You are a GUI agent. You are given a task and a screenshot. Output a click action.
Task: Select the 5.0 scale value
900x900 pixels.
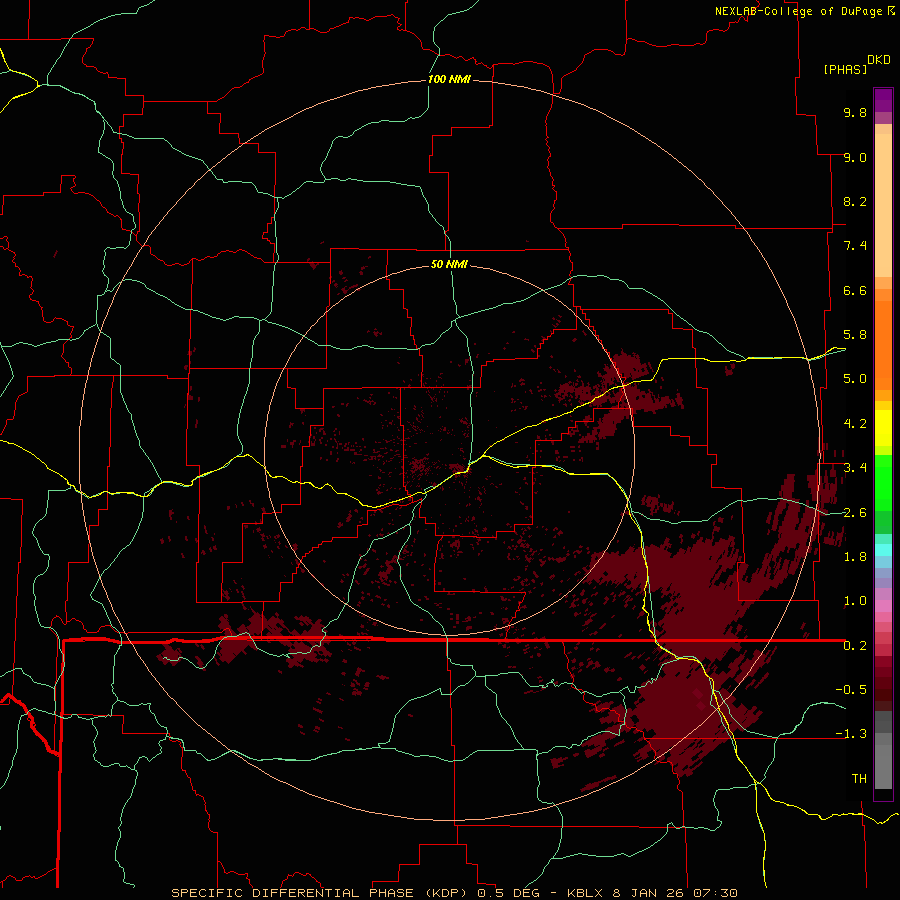[x=855, y=379]
